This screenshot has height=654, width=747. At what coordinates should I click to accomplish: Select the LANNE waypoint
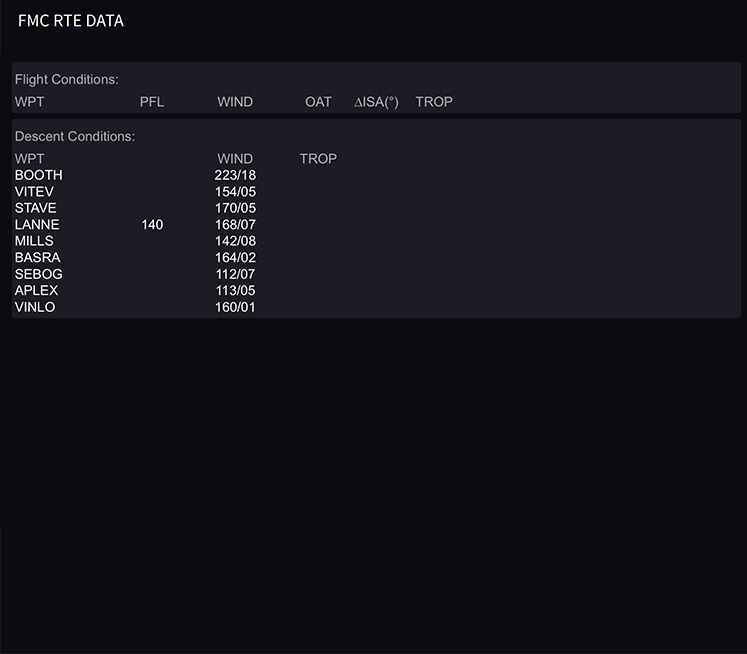pyautogui.click(x=37, y=225)
